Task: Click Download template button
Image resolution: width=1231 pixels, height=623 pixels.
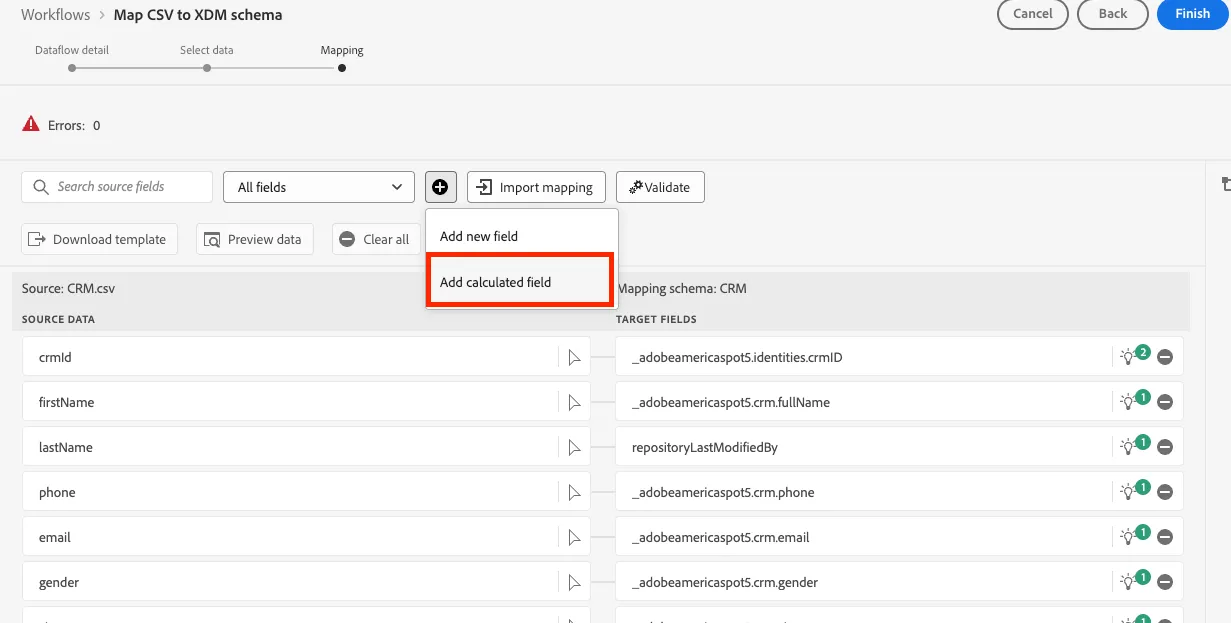Action: tap(100, 239)
